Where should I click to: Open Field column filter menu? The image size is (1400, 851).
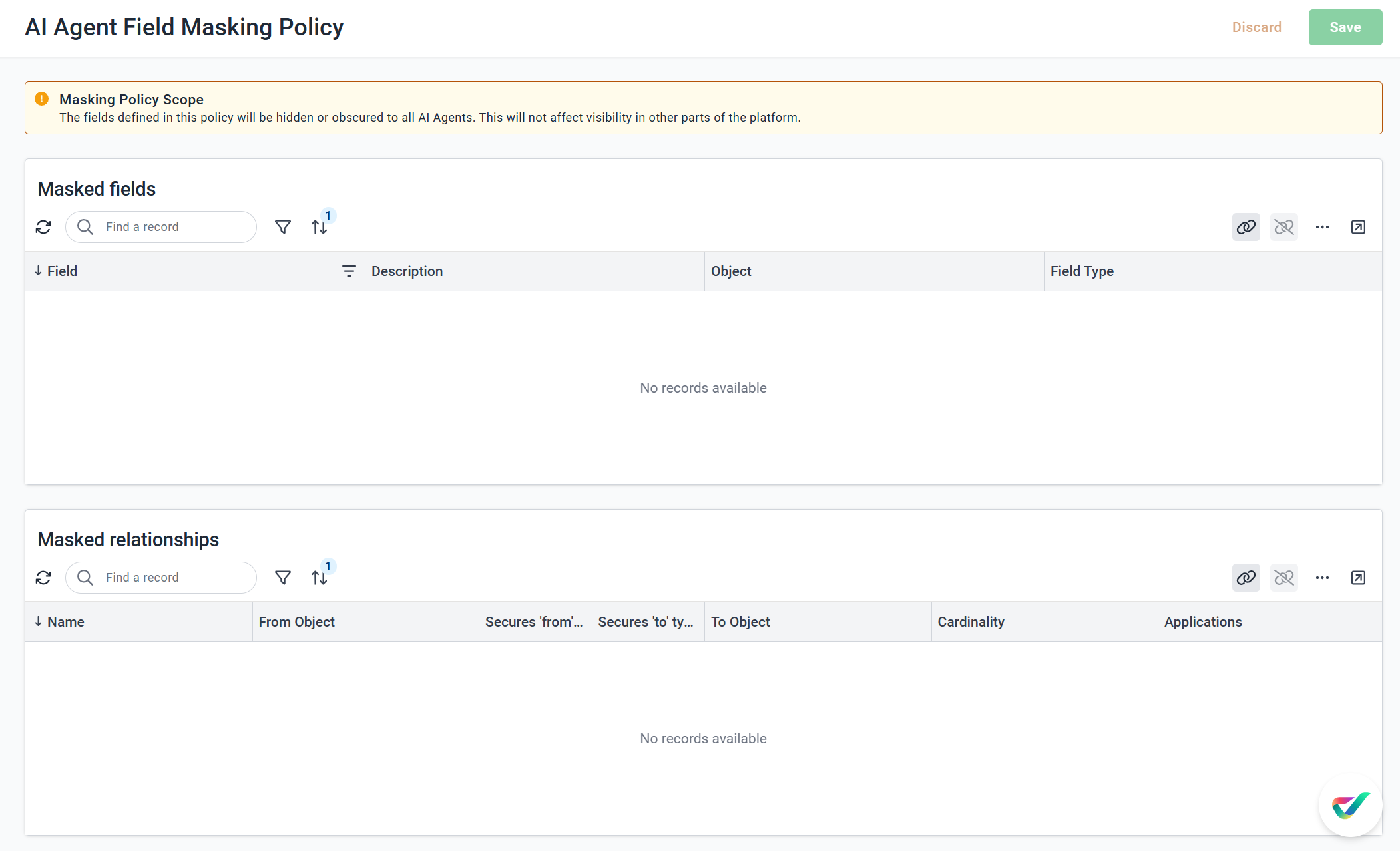point(349,271)
